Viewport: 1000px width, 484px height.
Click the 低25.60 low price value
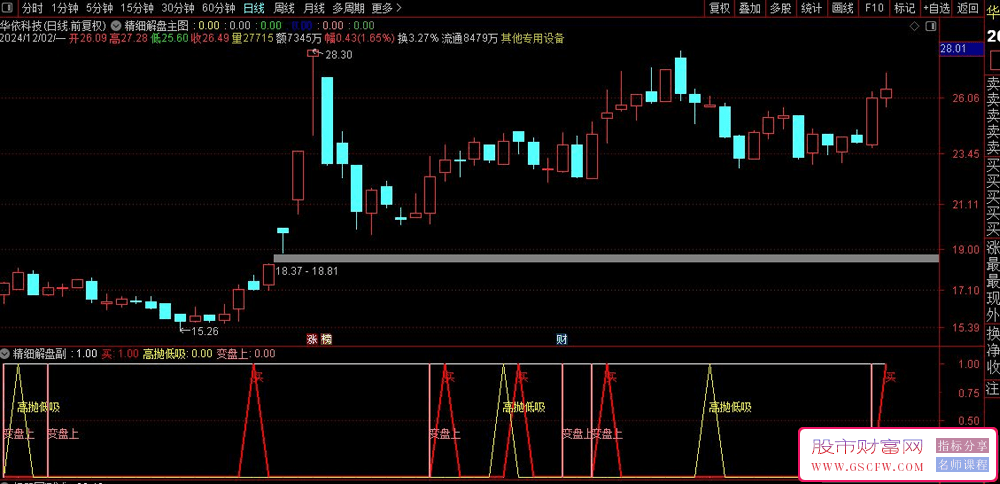tap(170, 38)
